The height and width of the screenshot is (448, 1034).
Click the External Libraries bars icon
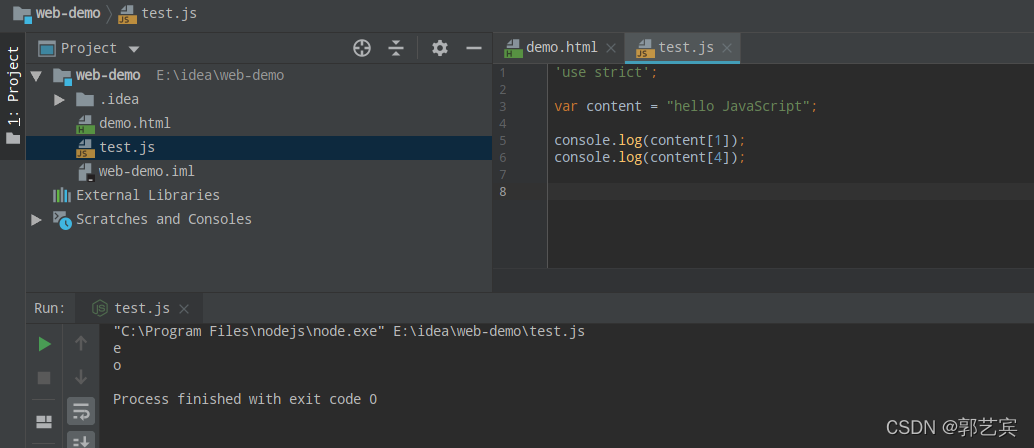61,195
